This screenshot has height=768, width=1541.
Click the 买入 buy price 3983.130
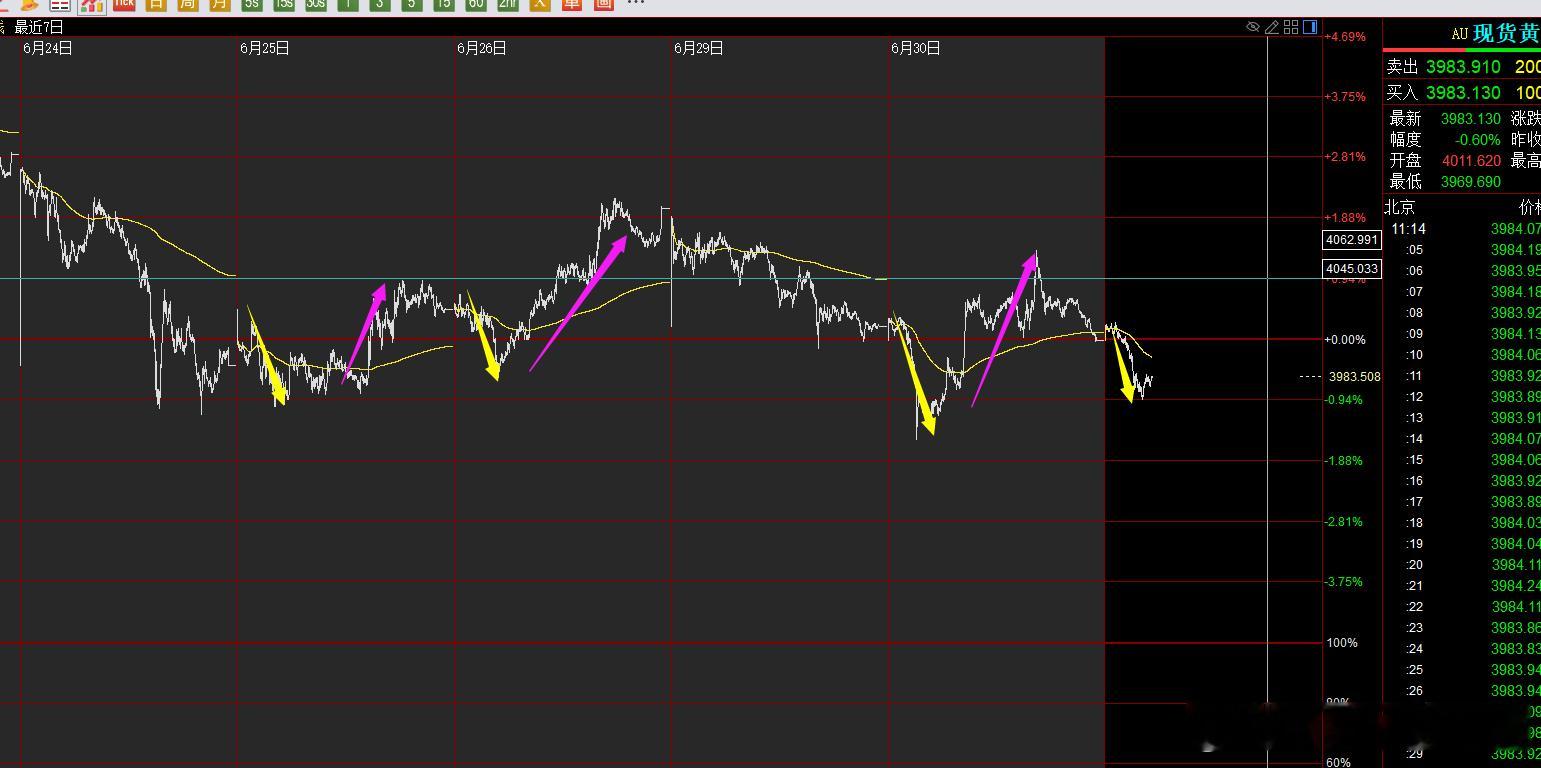(1463, 92)
